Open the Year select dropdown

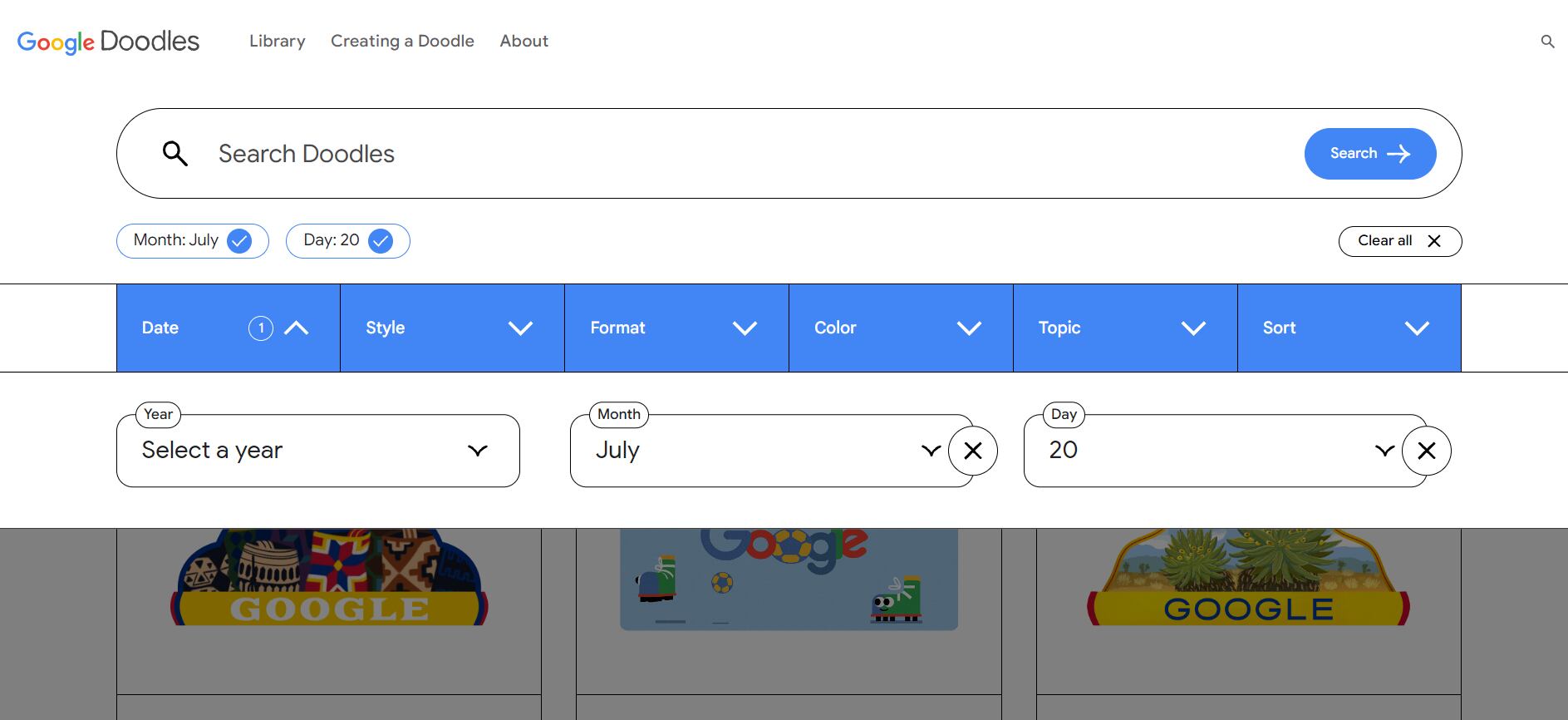[318, 451]
